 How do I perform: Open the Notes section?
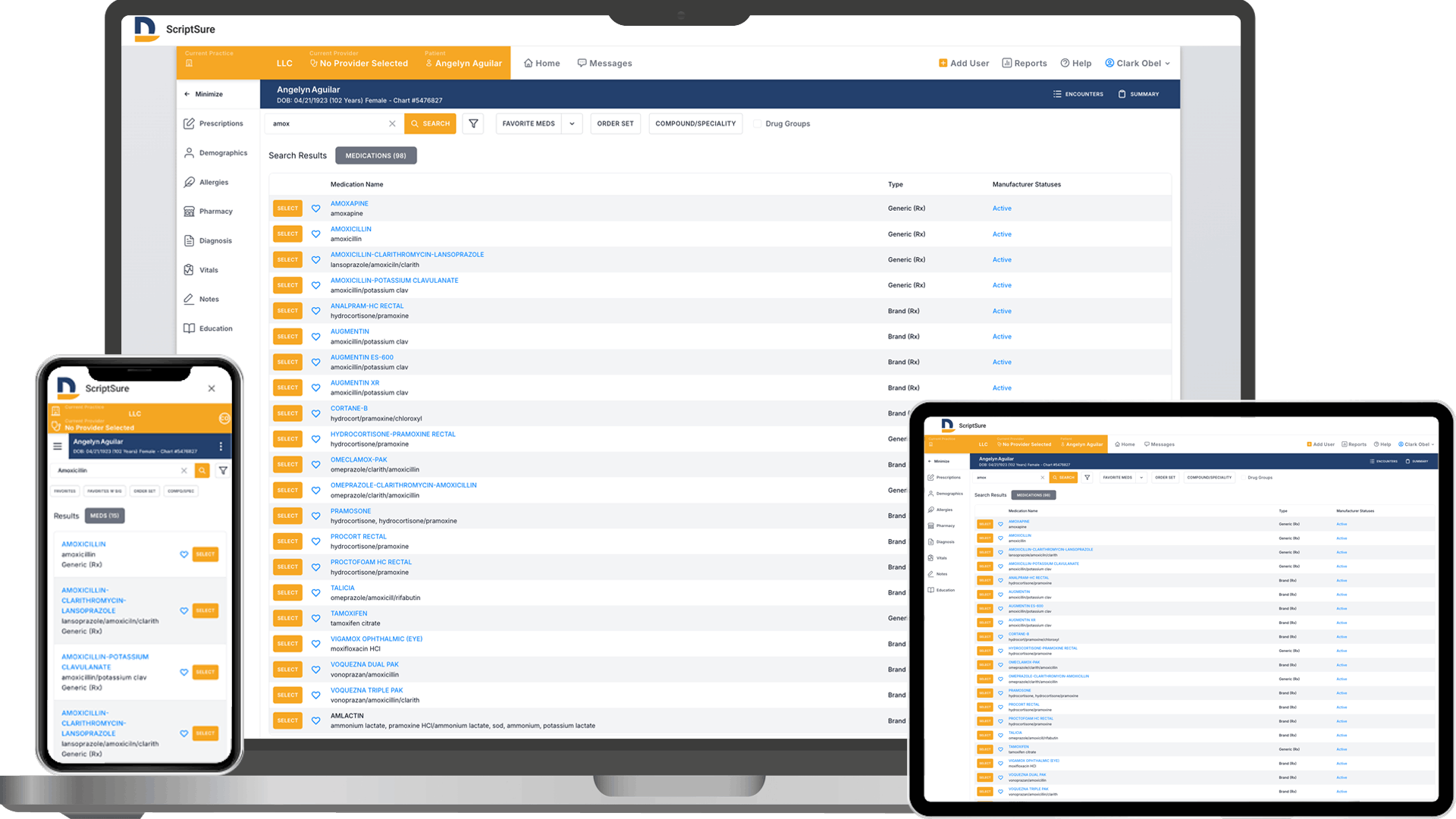[x=209, y=299]
